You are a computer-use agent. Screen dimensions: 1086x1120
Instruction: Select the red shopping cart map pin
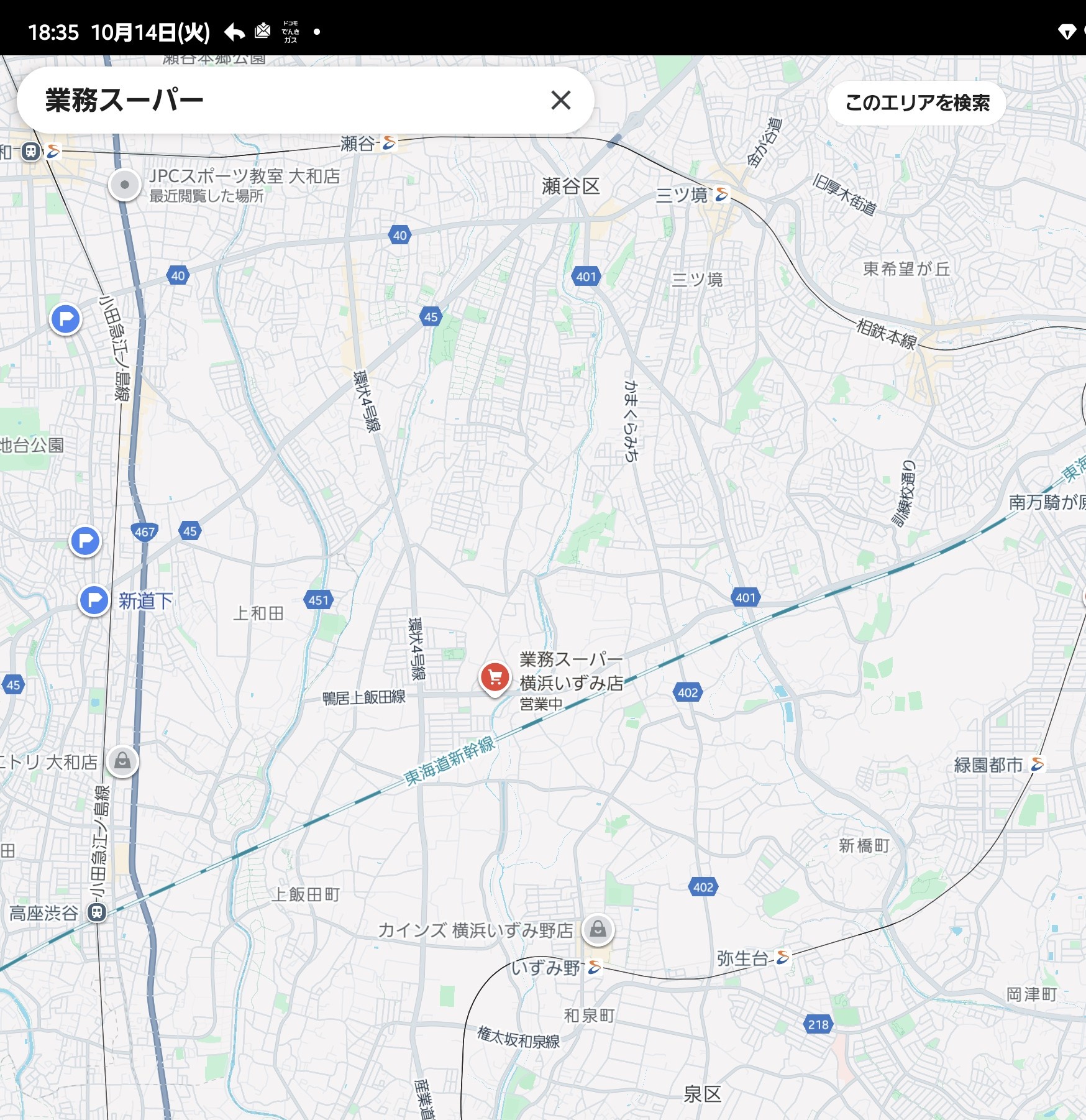495,677
